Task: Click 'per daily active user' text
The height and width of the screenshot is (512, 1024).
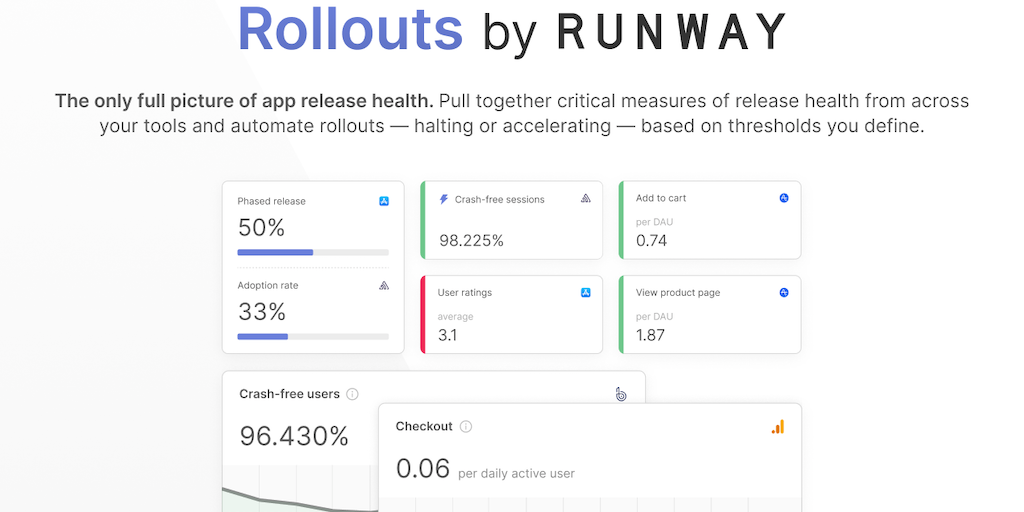Action: [517, 473]
